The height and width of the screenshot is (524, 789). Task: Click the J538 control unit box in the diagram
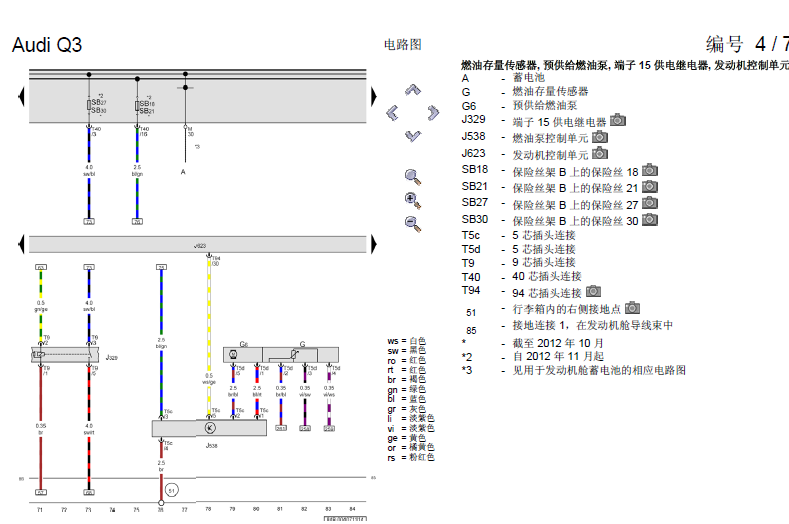[x=209, y=428]
